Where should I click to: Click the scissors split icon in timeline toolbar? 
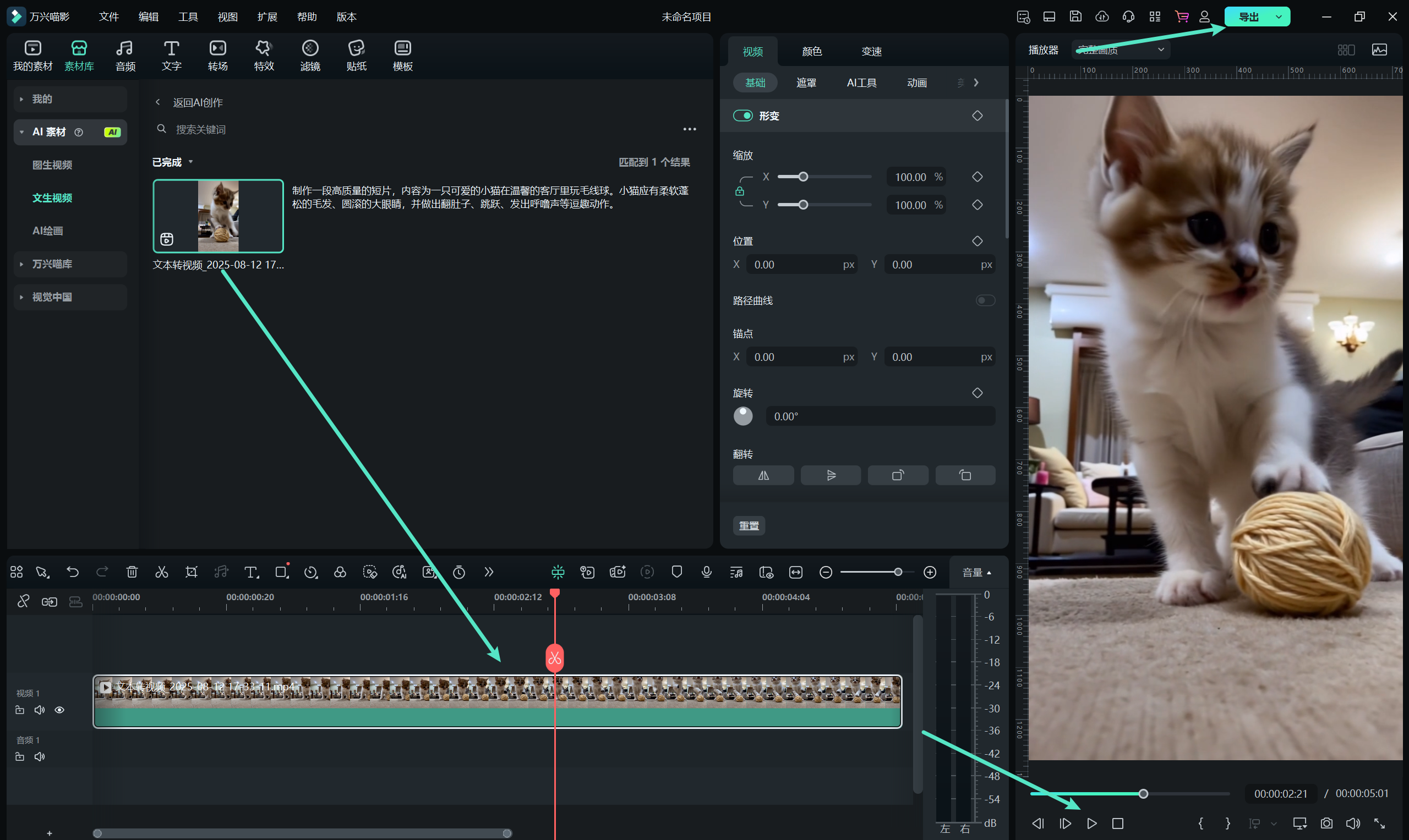(161, 572)
